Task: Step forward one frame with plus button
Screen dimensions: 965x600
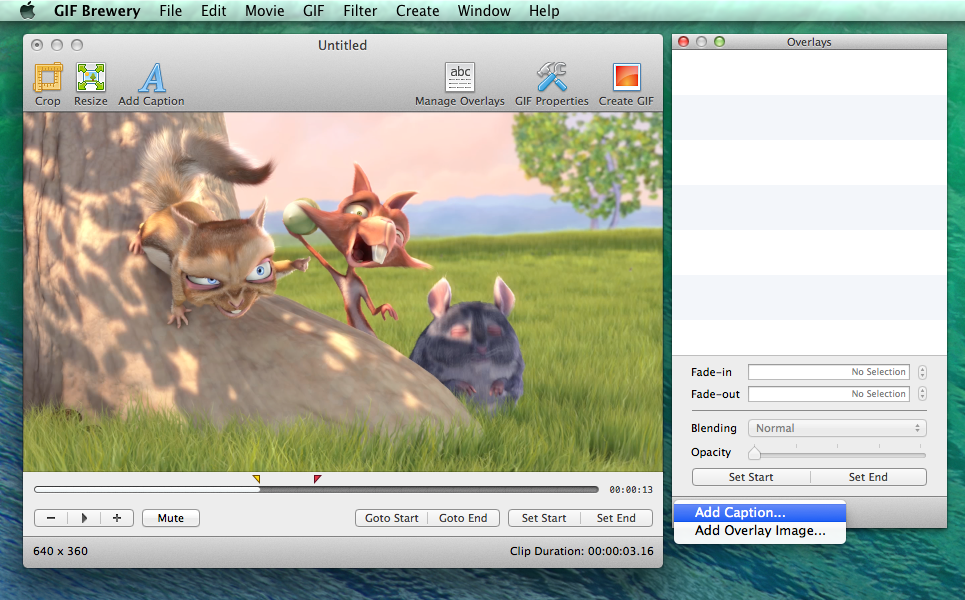Action: pyautogui.click(x=117, y=518)
